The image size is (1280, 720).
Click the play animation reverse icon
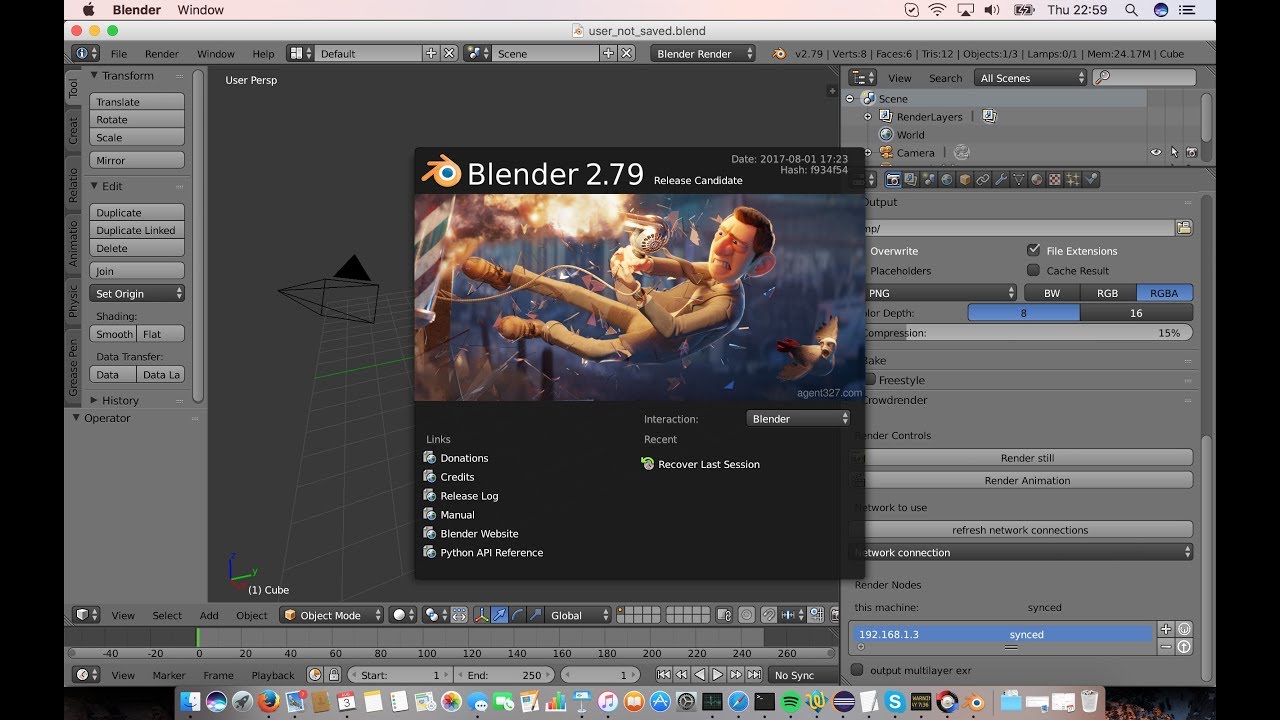pyautogui.click(x=700, y=675)
